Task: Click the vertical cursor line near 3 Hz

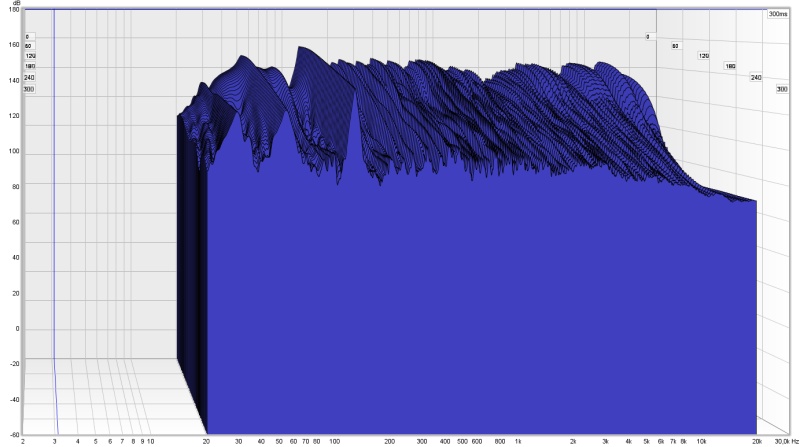Action: coord(53,200)
